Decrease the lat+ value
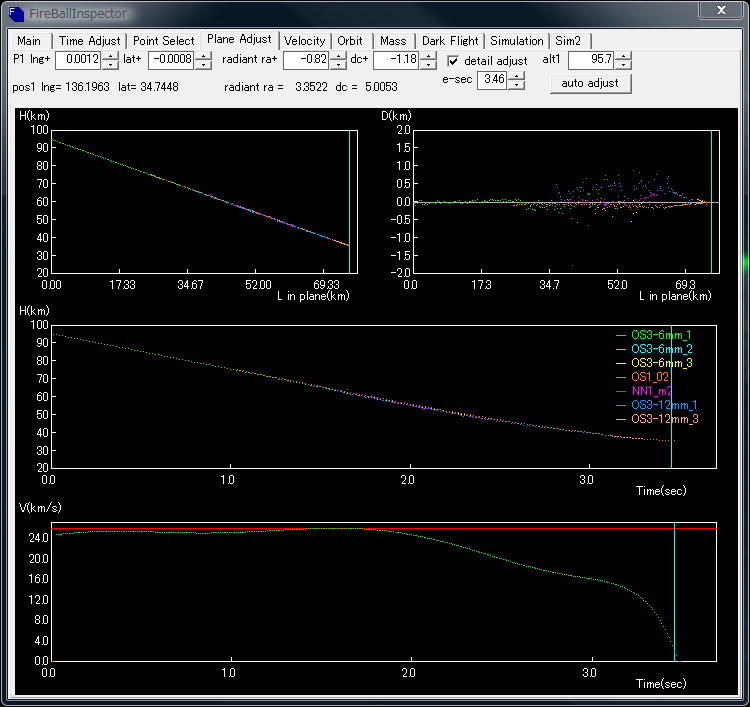 click(x=204, y=65)
